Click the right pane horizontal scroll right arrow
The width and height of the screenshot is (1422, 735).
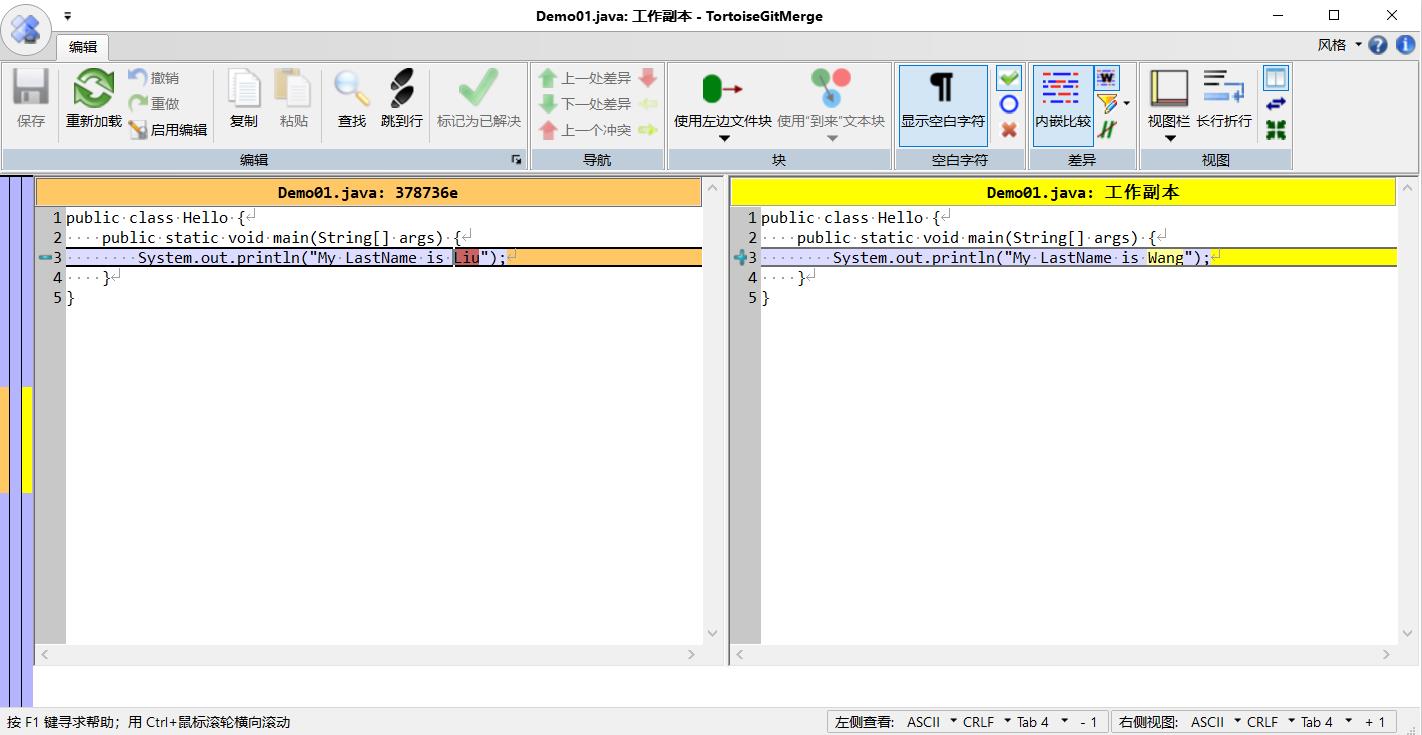point(1386,654)
